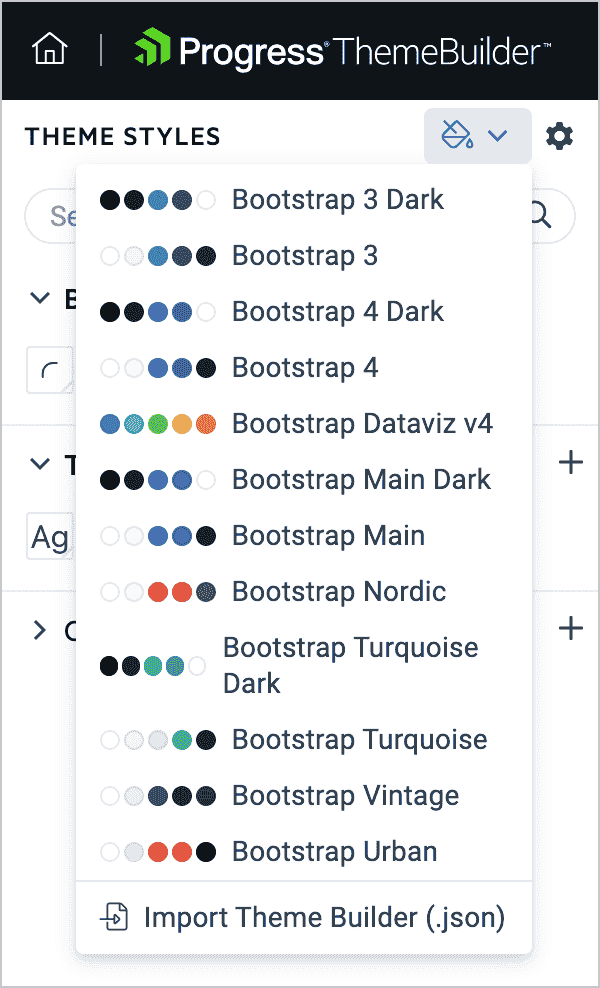Go to the home page icon
This screenshot has width=600, height=988.
[50, 50]
